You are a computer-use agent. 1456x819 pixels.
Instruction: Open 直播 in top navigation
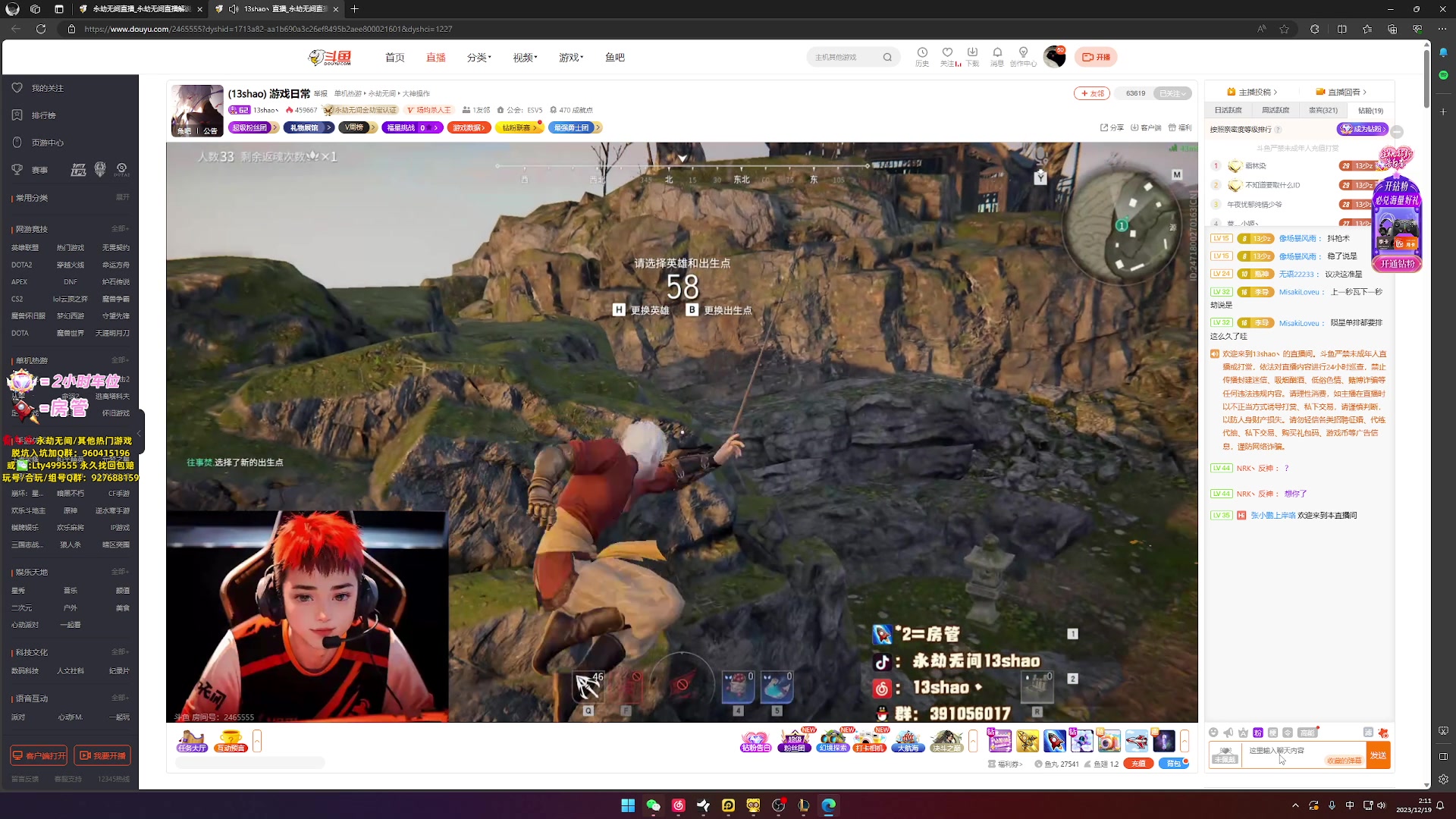point(435,58)
